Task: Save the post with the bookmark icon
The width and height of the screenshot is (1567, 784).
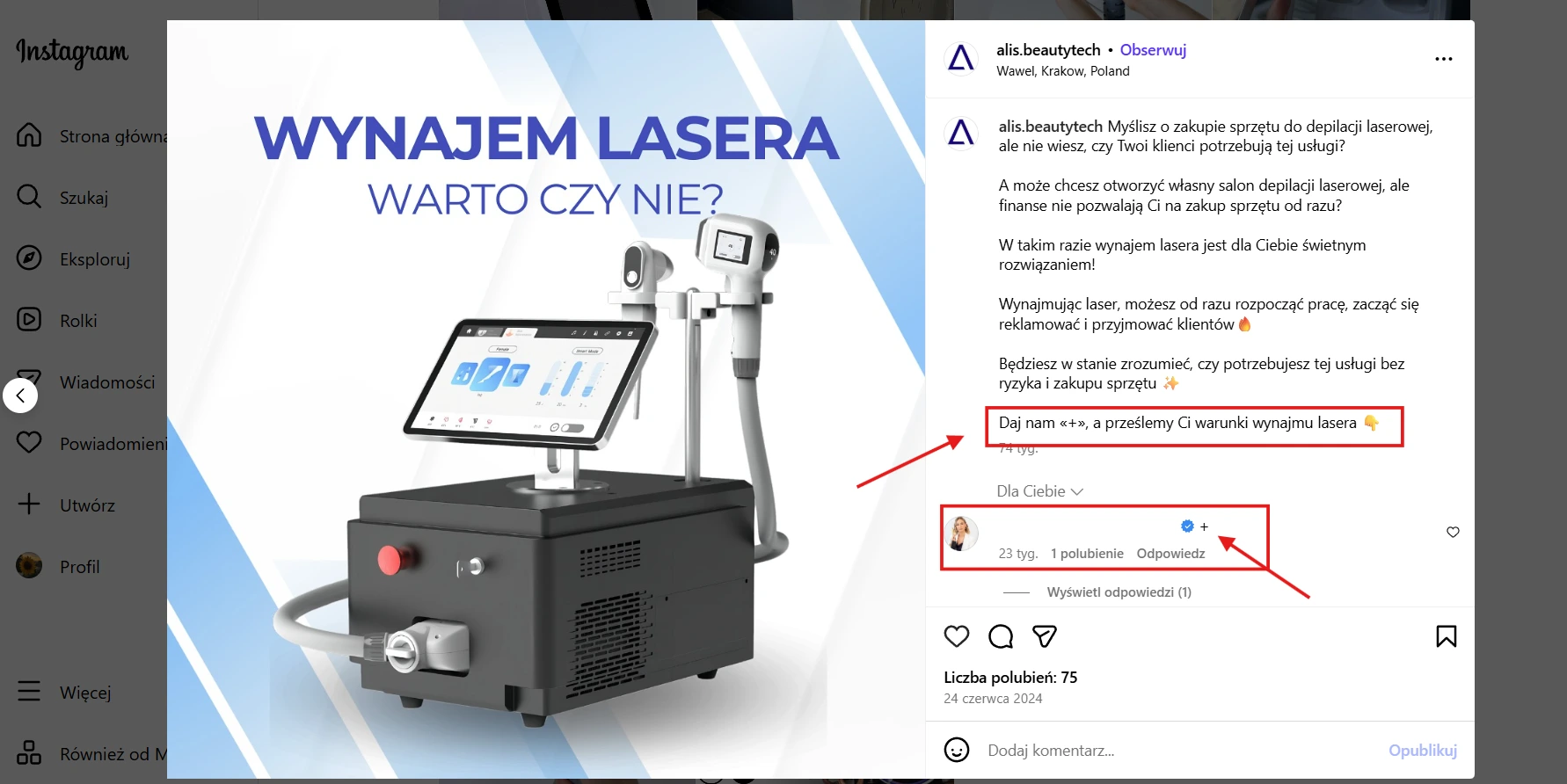Action: [1446, 636]
